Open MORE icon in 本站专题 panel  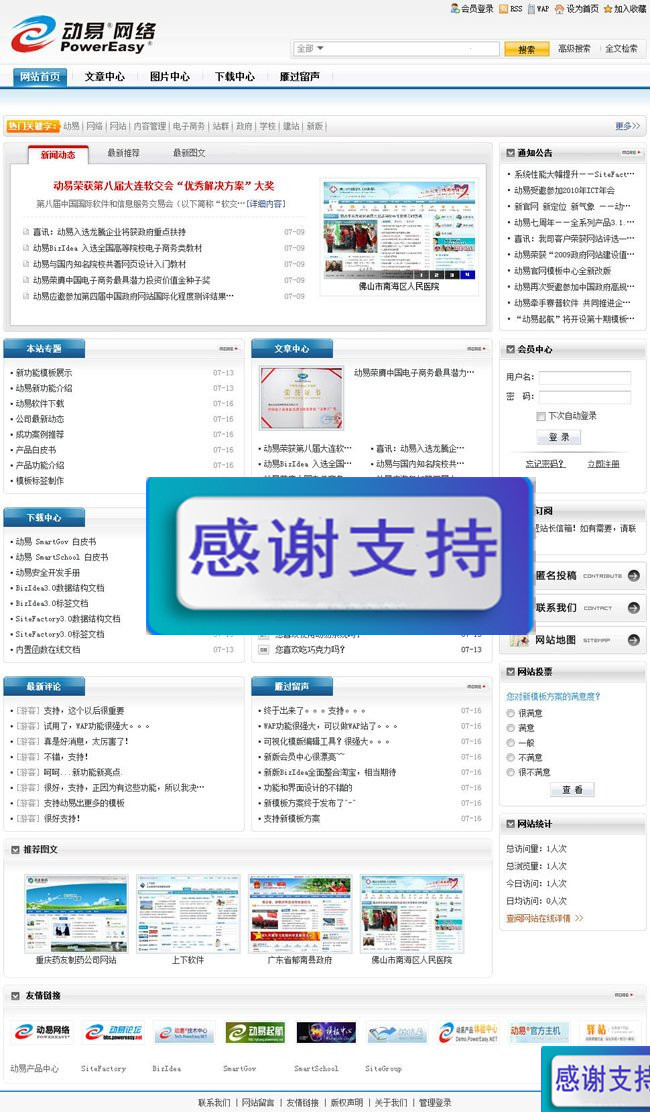click(229, 348)
